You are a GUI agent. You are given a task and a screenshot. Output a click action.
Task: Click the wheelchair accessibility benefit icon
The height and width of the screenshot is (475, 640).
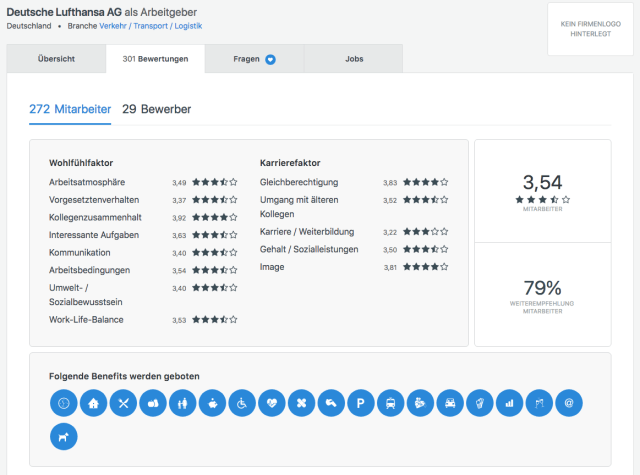(x=241, y=402)
